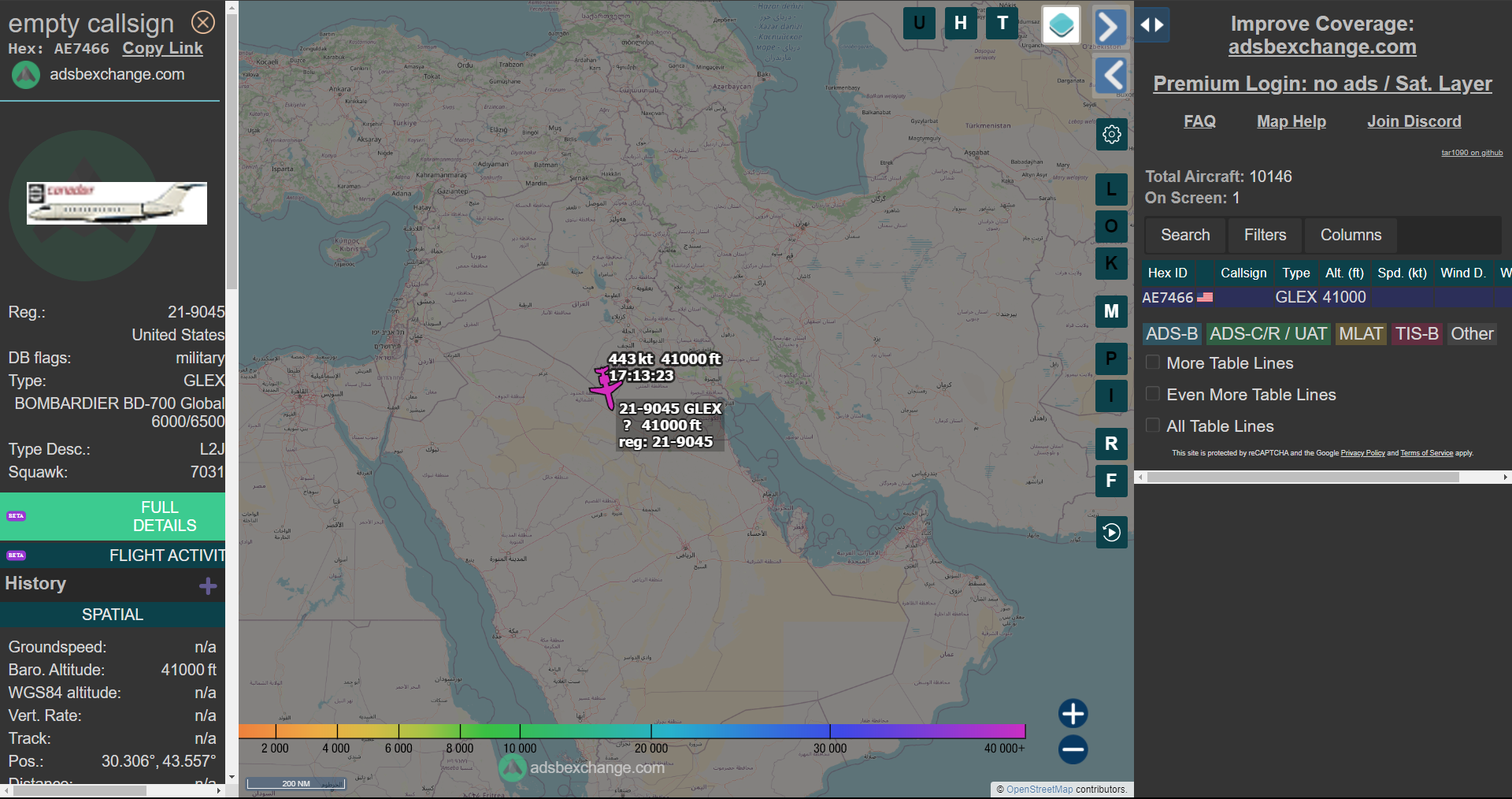Click the aircraft table horizontal scrollbar
1512x799 pixels.
[1303, 477]
